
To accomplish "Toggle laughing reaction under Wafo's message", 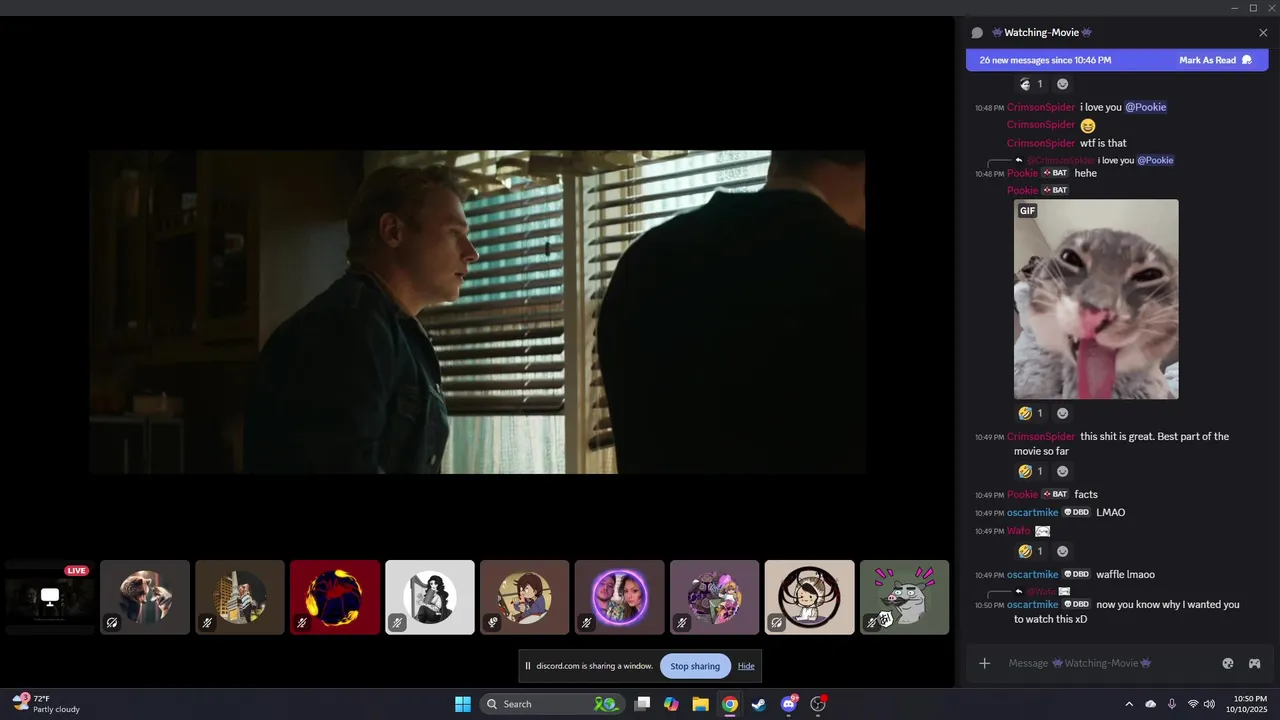I will (x=1031, y=551).
